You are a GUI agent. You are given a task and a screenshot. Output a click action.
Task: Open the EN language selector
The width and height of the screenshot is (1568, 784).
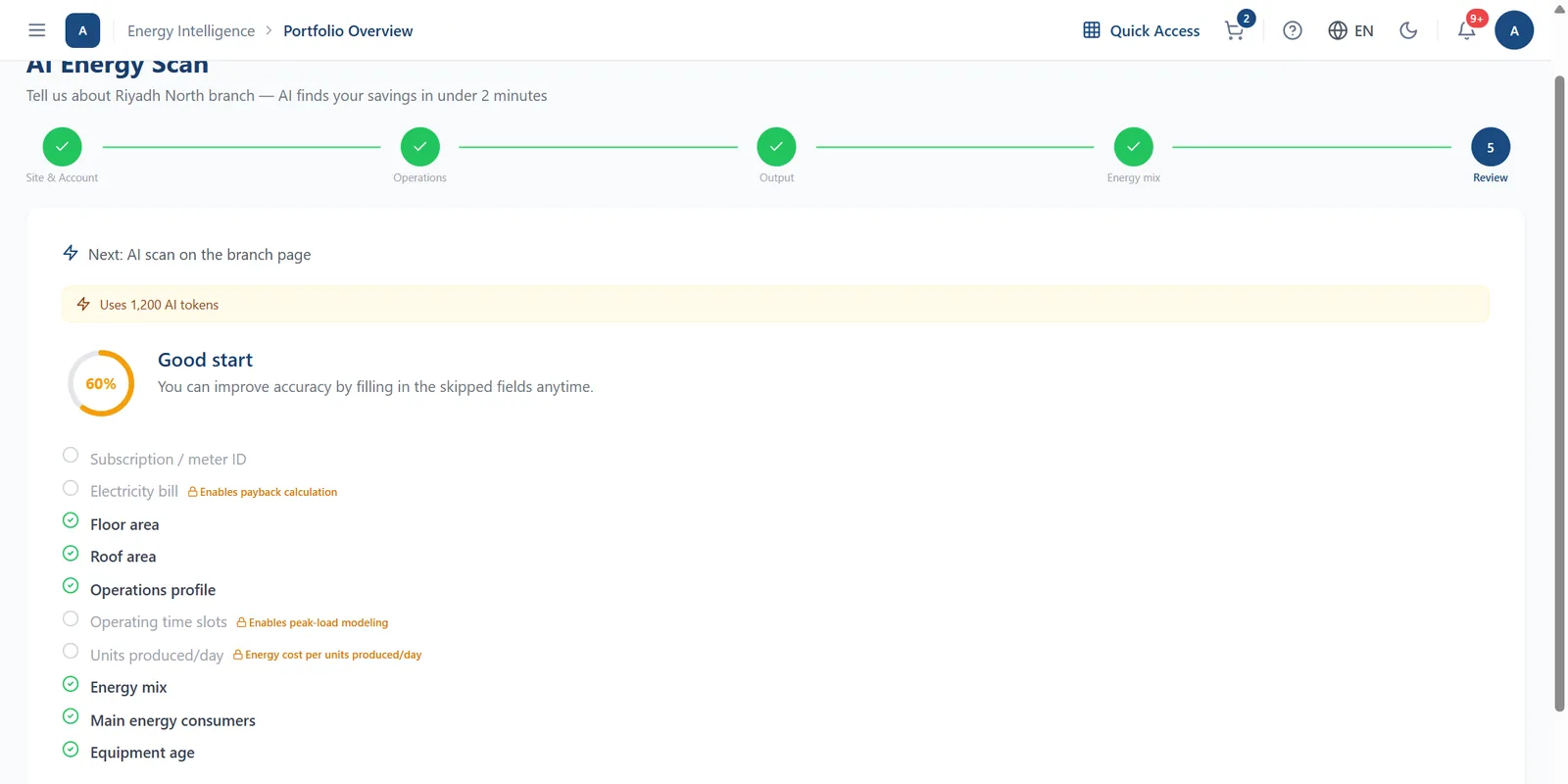(x=1350, y=30)
